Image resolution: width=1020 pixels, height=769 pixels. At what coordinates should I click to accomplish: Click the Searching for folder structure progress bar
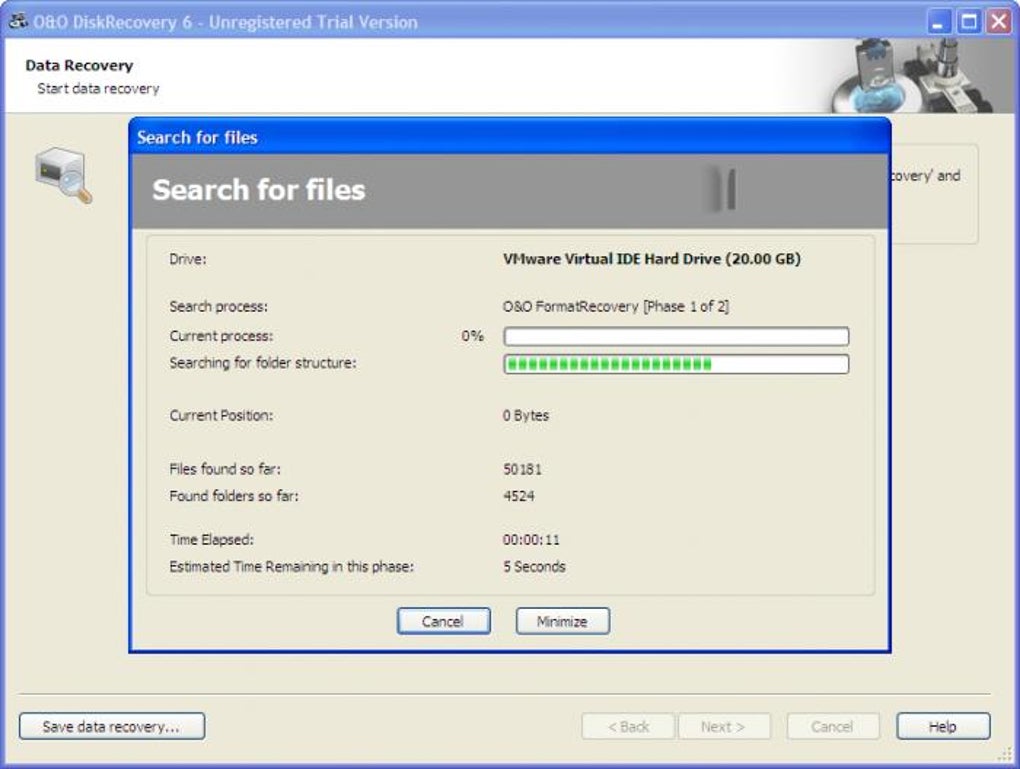(676, 364)
